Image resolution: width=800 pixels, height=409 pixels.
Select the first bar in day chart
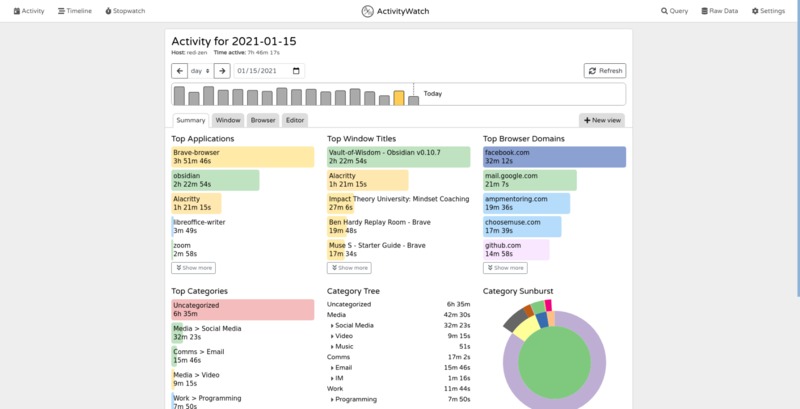click(x=179, y=96)
